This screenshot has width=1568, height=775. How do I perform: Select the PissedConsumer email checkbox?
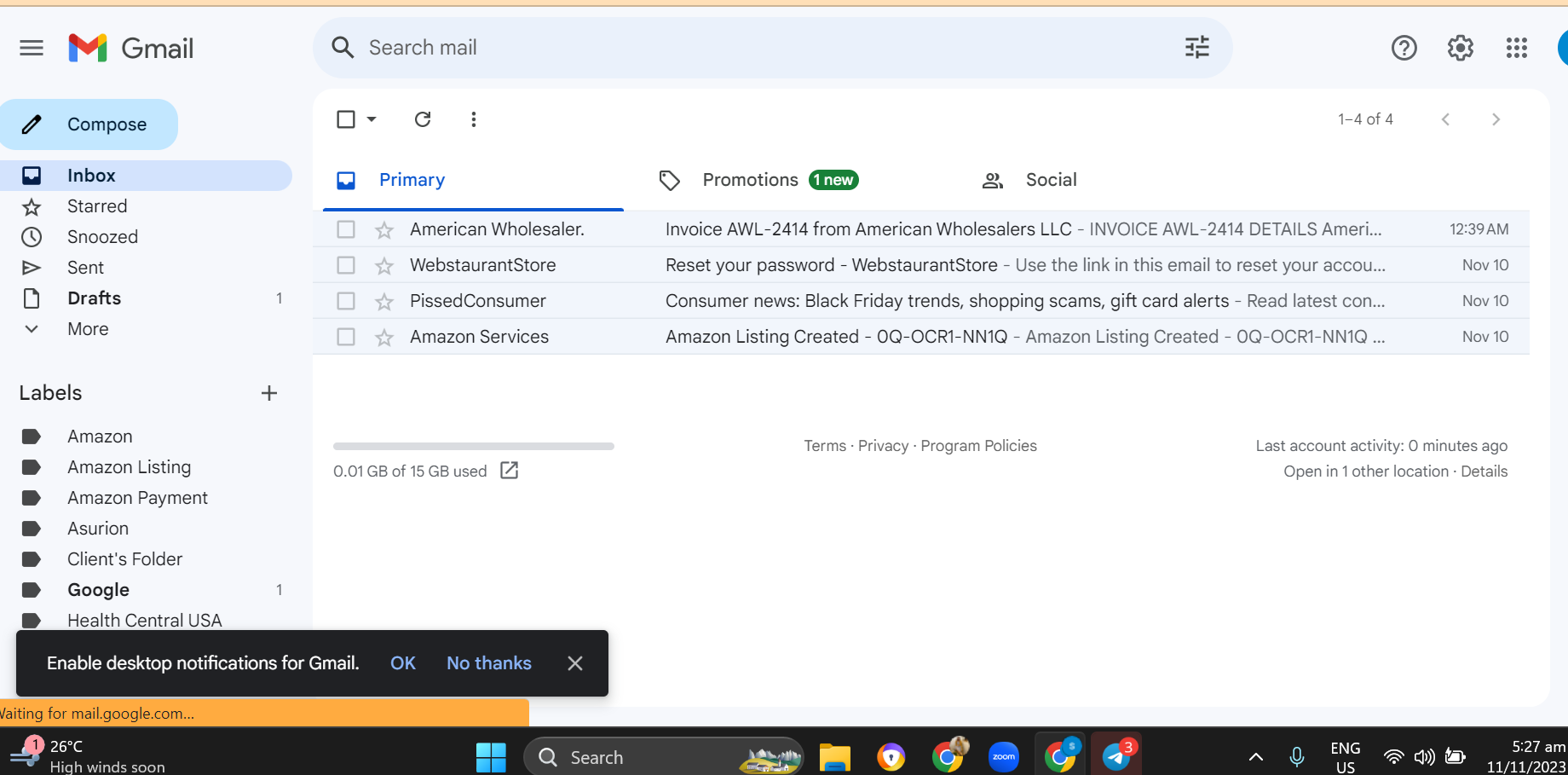click(346, 301)
